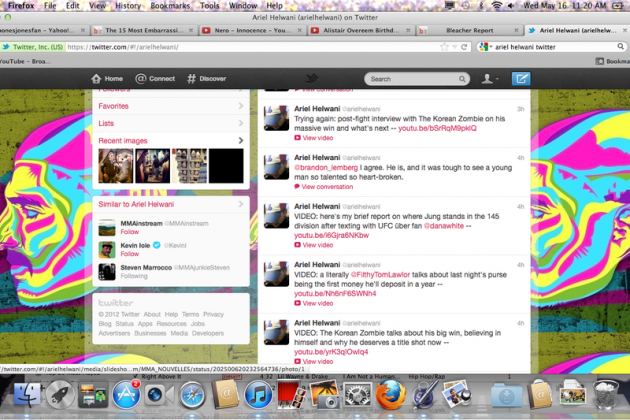Click View video under Korean Zombie 3h tweet
The image size is (630, 420).
[x=314, y=138]
